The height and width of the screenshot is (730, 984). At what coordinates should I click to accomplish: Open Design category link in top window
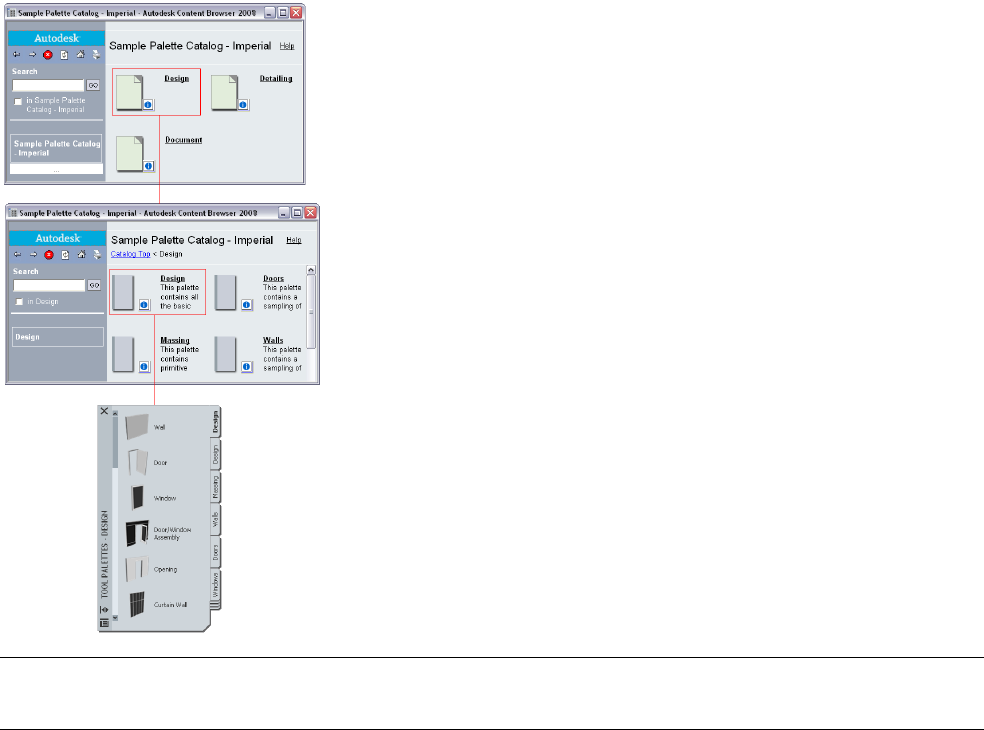176,78
